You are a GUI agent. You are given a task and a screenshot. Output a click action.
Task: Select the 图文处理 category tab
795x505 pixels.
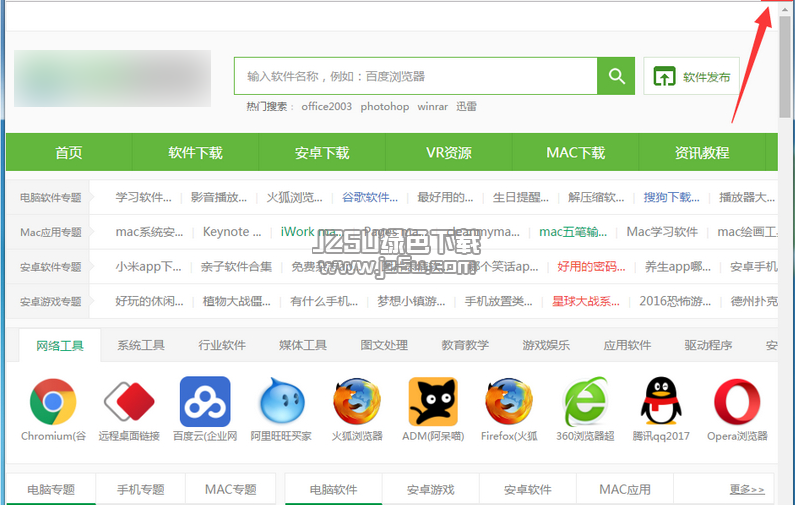[x=384, y=345]
